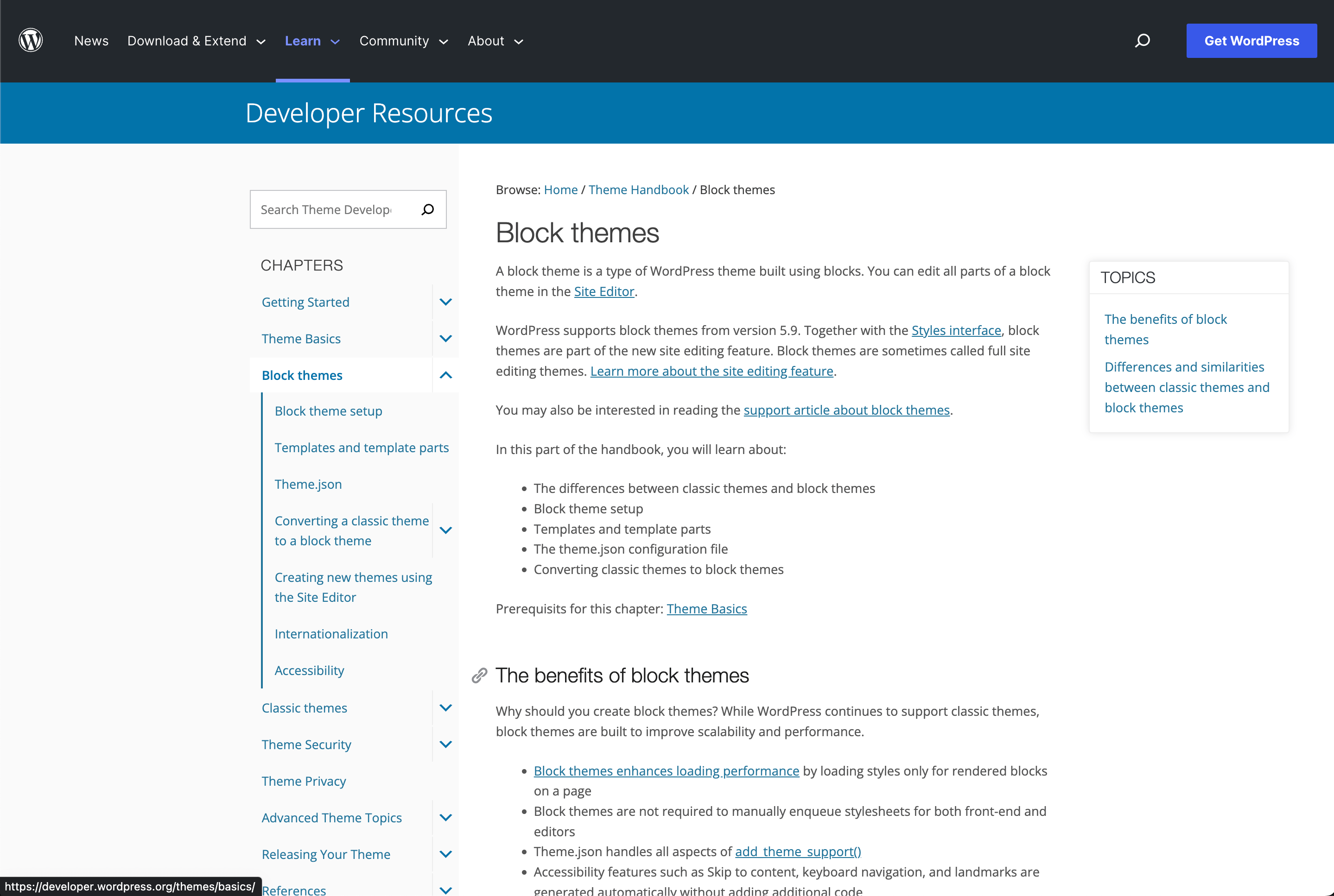The image size is (1334, 896).
Task: Open Developer Resources title link
Action: coord(368,113)
